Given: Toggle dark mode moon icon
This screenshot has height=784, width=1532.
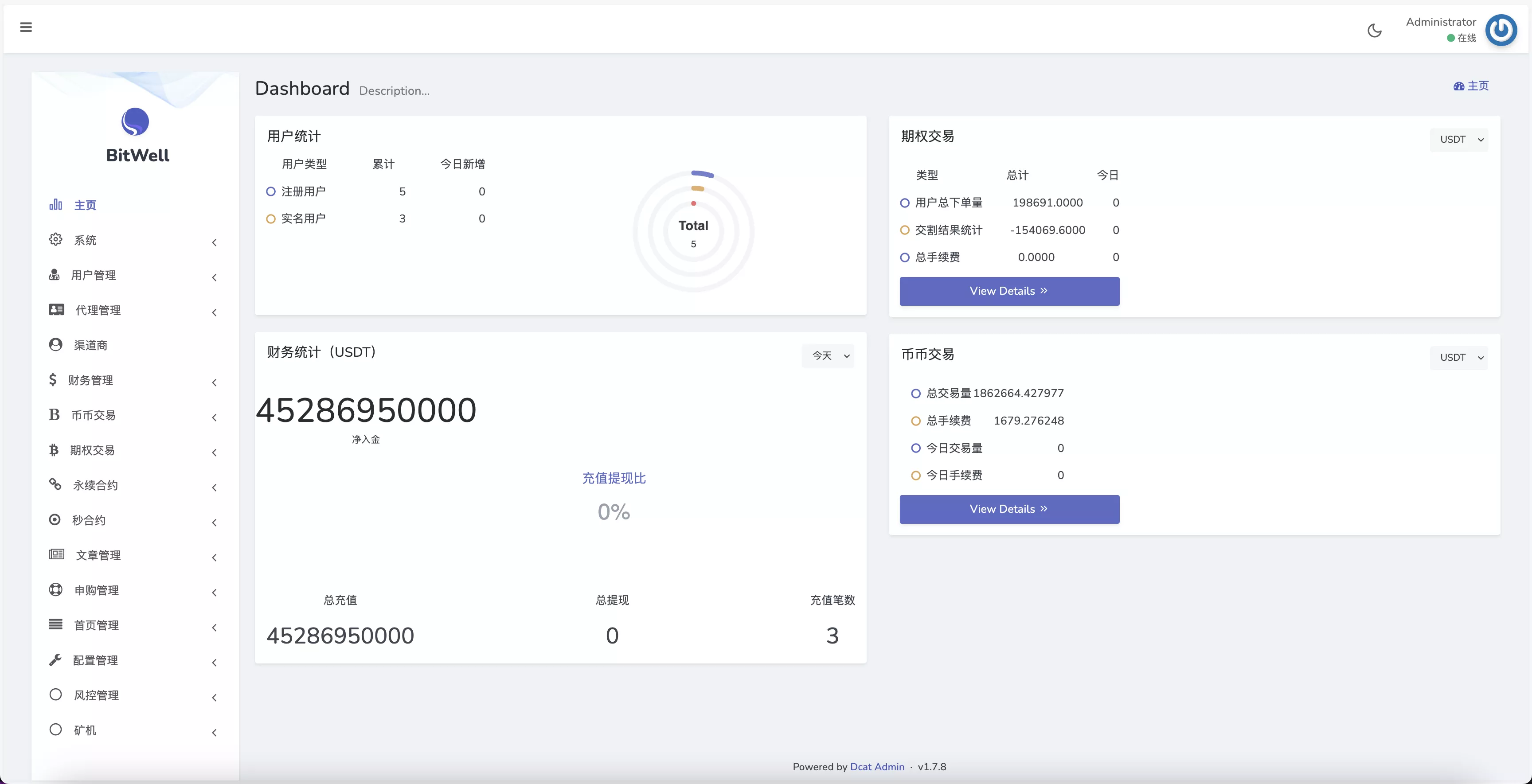Looking at the screenshot, I should click(1374, 31).
